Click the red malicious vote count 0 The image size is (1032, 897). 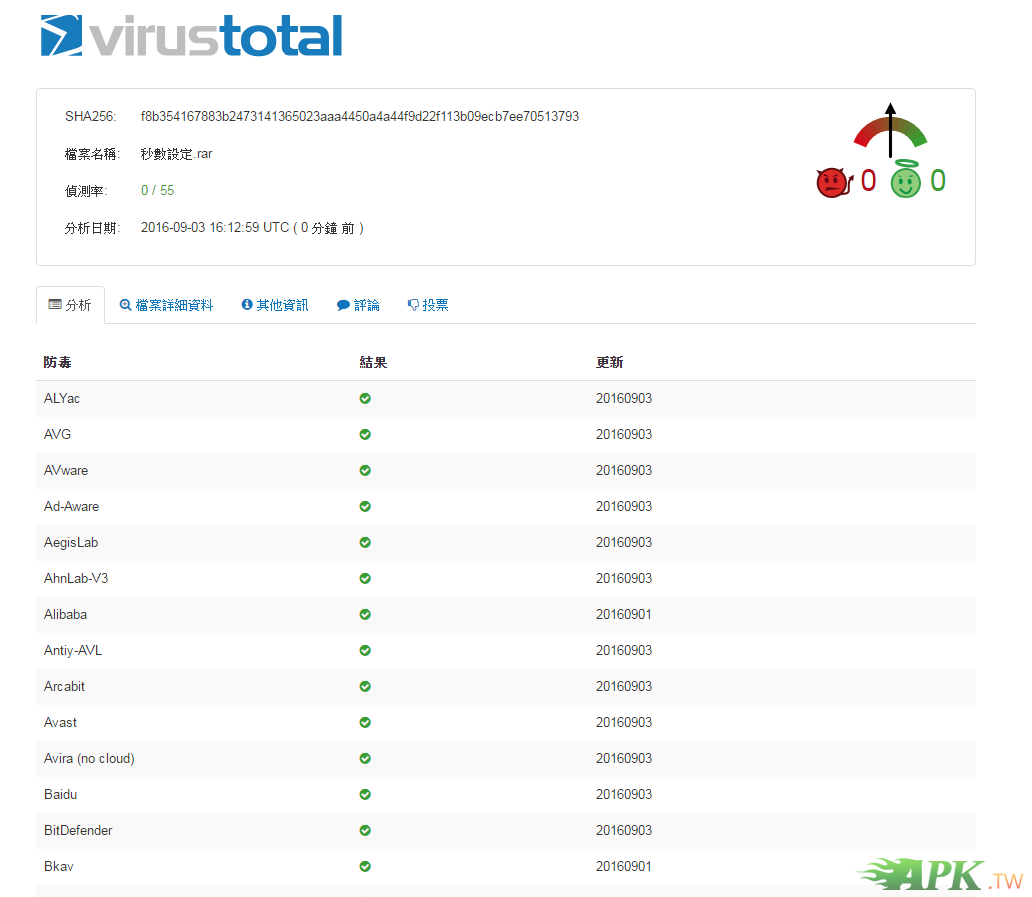click(x=868, y=180)
